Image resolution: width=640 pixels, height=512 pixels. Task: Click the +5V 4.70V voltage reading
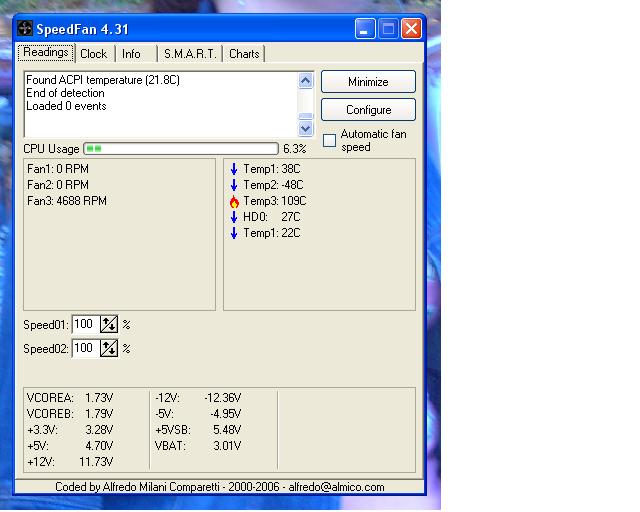70,445
